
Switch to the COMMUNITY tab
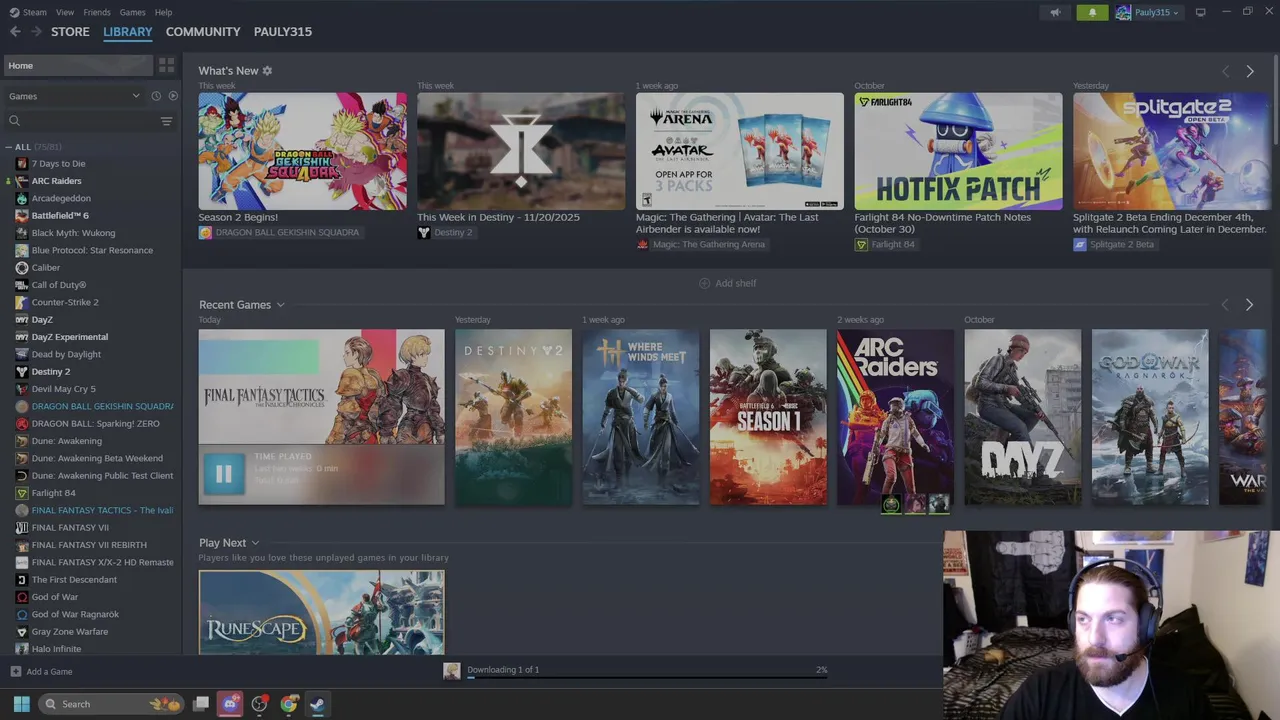tap(203, 32)
